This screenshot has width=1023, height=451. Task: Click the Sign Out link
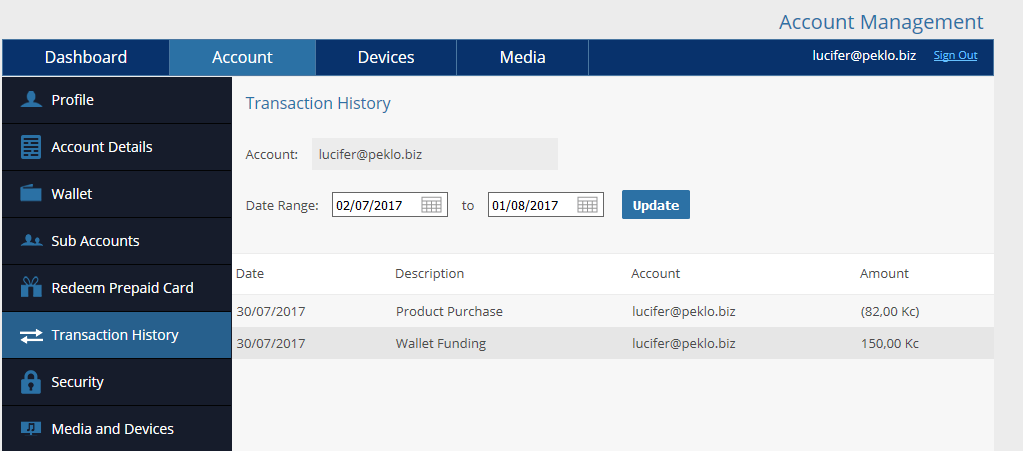point(955,55)
